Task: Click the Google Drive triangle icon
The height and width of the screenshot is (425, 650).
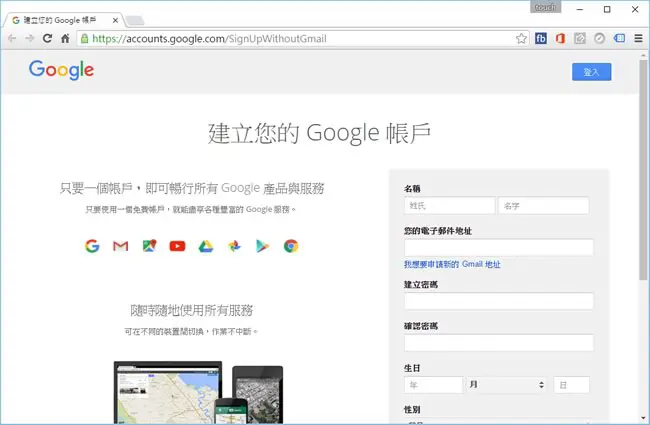Action: point(206,246)
